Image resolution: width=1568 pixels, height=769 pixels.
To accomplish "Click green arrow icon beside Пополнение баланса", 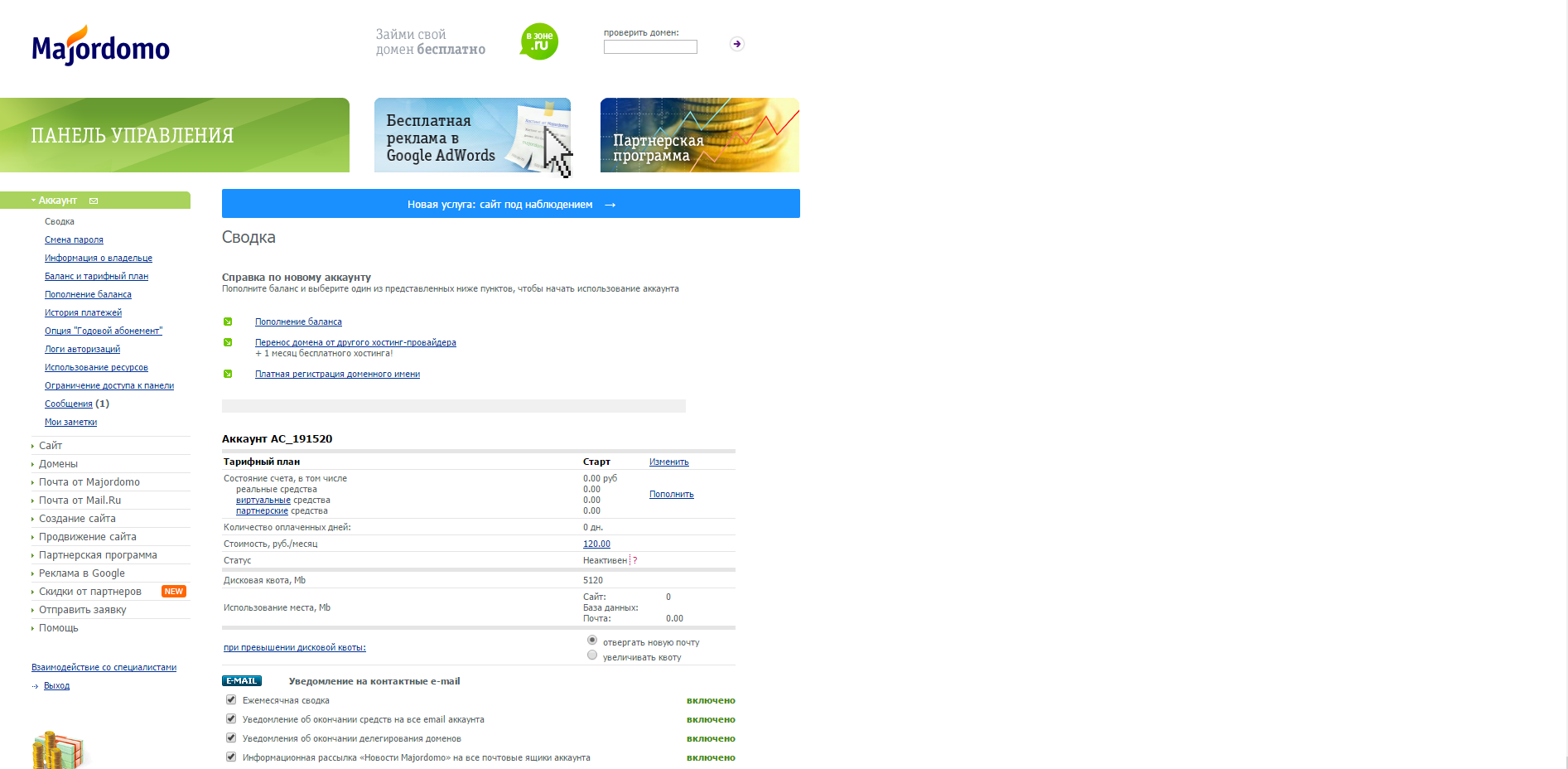I will click(x=228, y=322).
